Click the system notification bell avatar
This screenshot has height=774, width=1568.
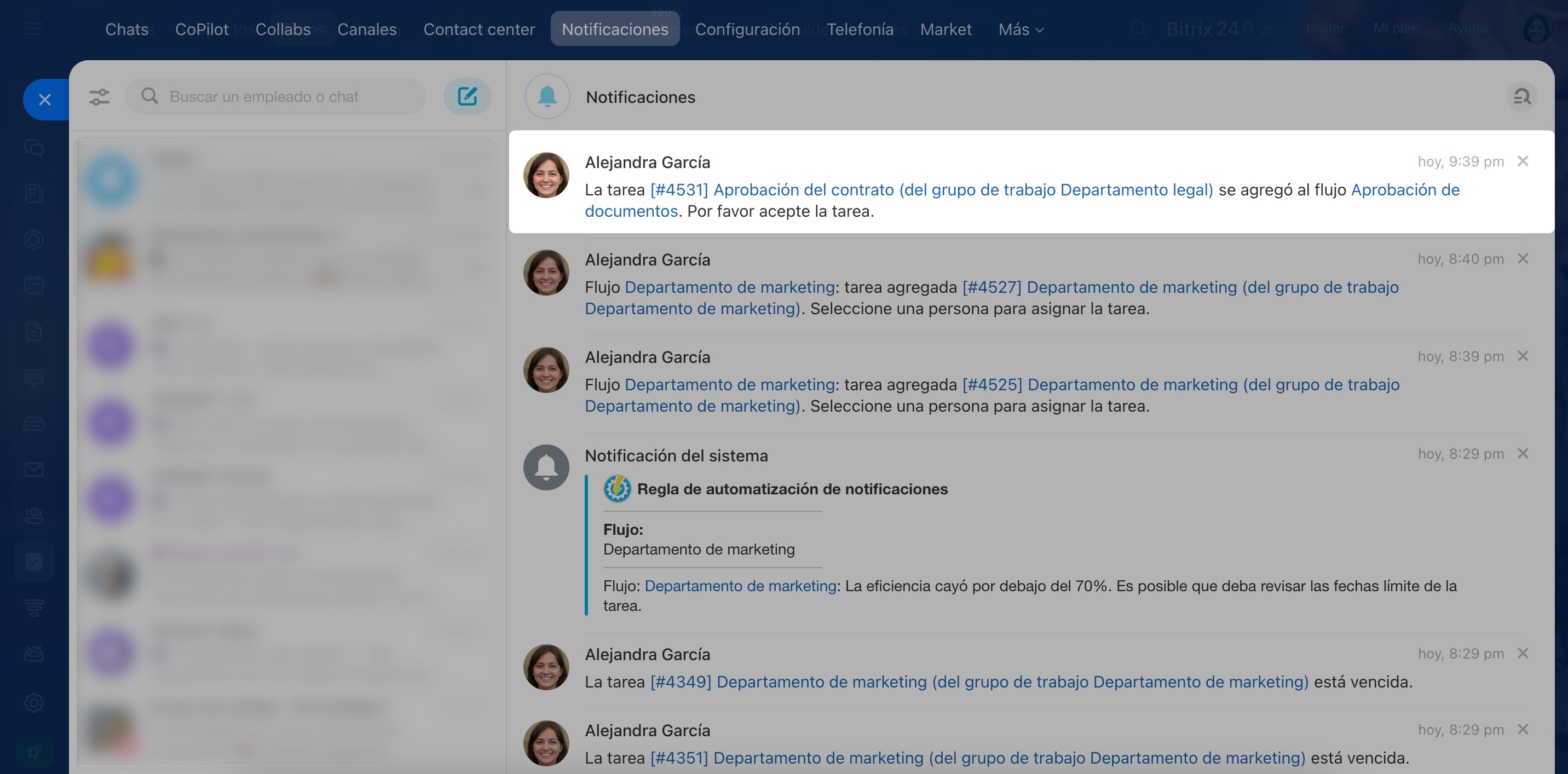coord(546,467)
